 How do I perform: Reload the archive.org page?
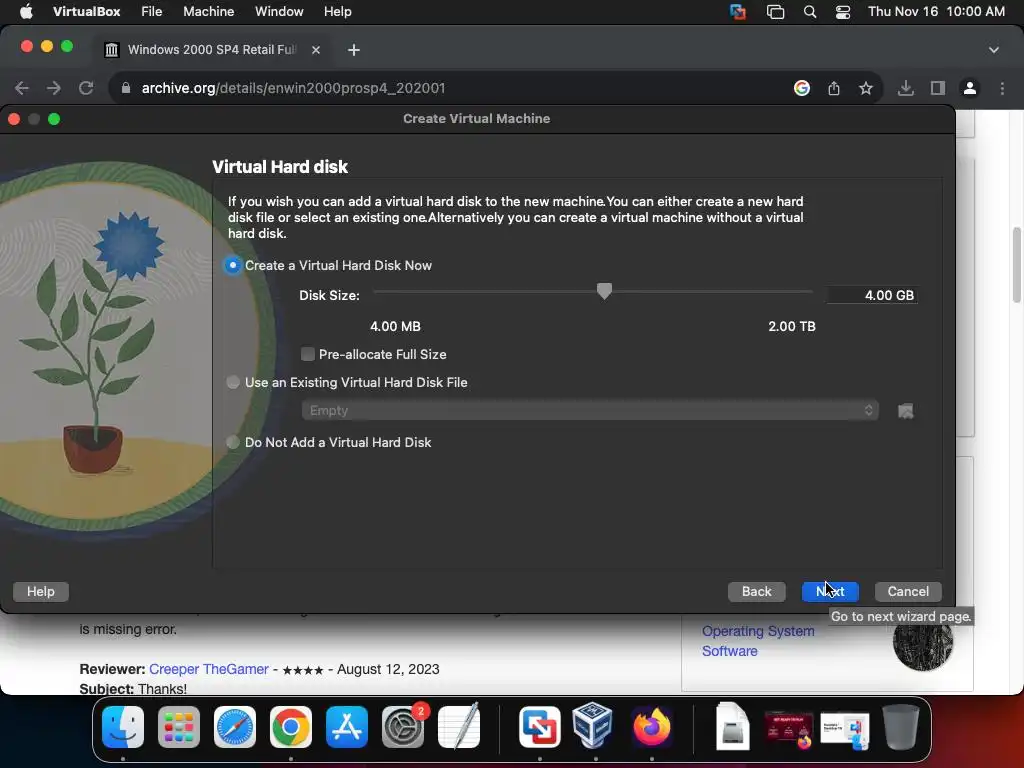(86, 88)
